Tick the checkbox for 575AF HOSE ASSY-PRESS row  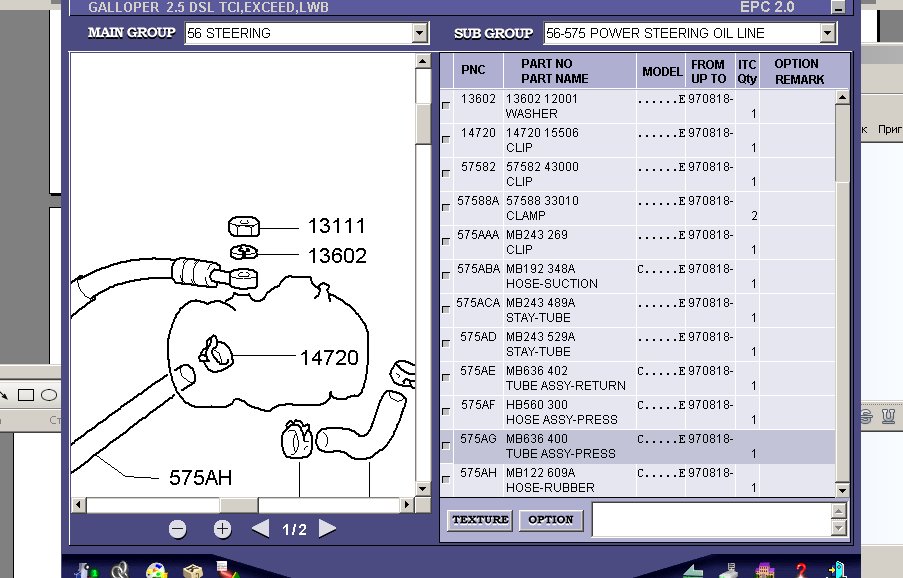pos(446,411)
